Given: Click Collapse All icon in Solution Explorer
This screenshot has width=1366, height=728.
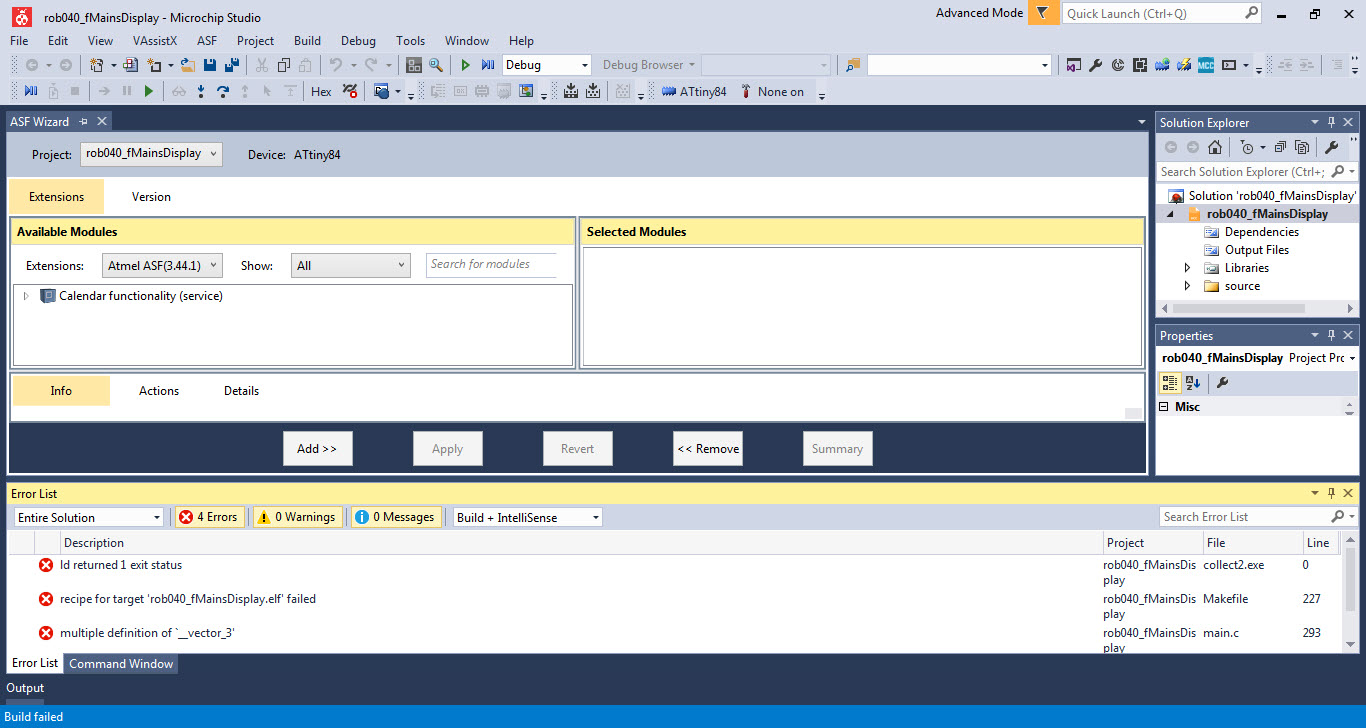Looking at the screenshot, I should coord(1280,147).
